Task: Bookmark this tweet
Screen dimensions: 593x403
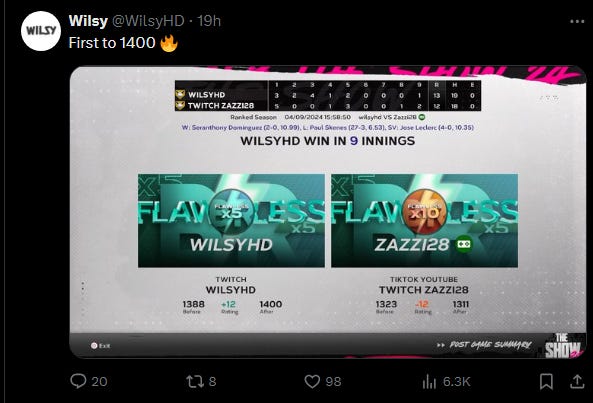Action: click(546, 381)
